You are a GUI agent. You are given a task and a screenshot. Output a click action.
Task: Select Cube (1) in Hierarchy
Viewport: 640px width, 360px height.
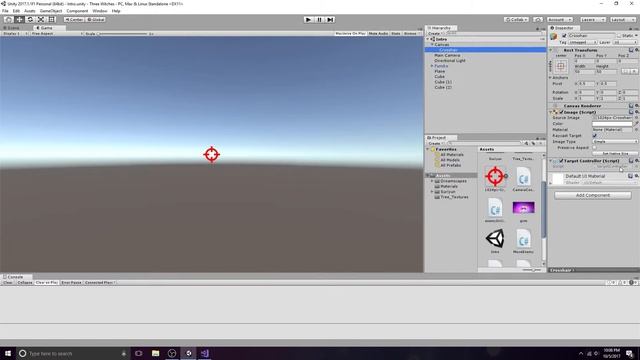tap(443, 82)
